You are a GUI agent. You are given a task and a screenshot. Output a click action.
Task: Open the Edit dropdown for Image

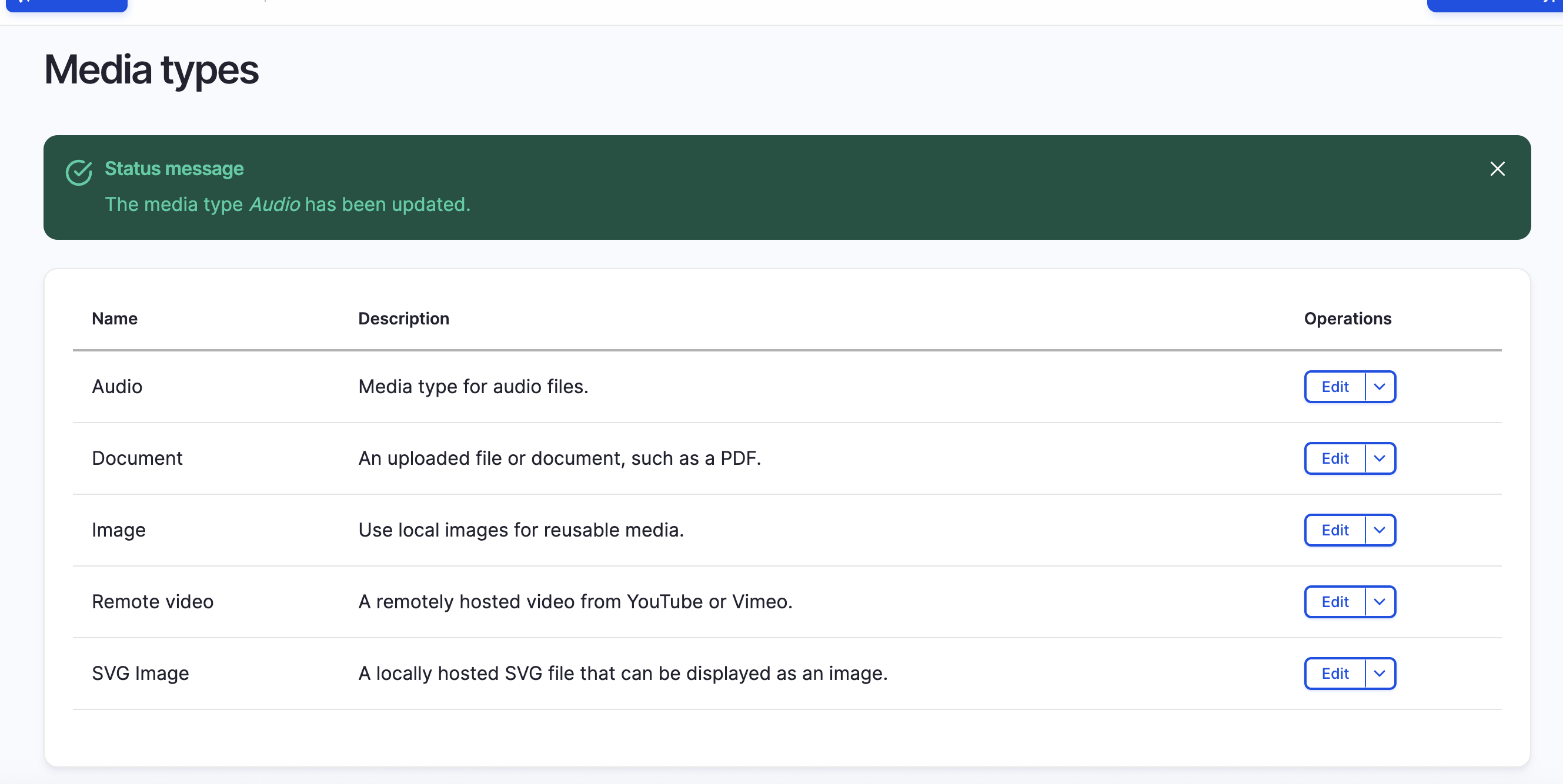click(x=1379, y=530)
